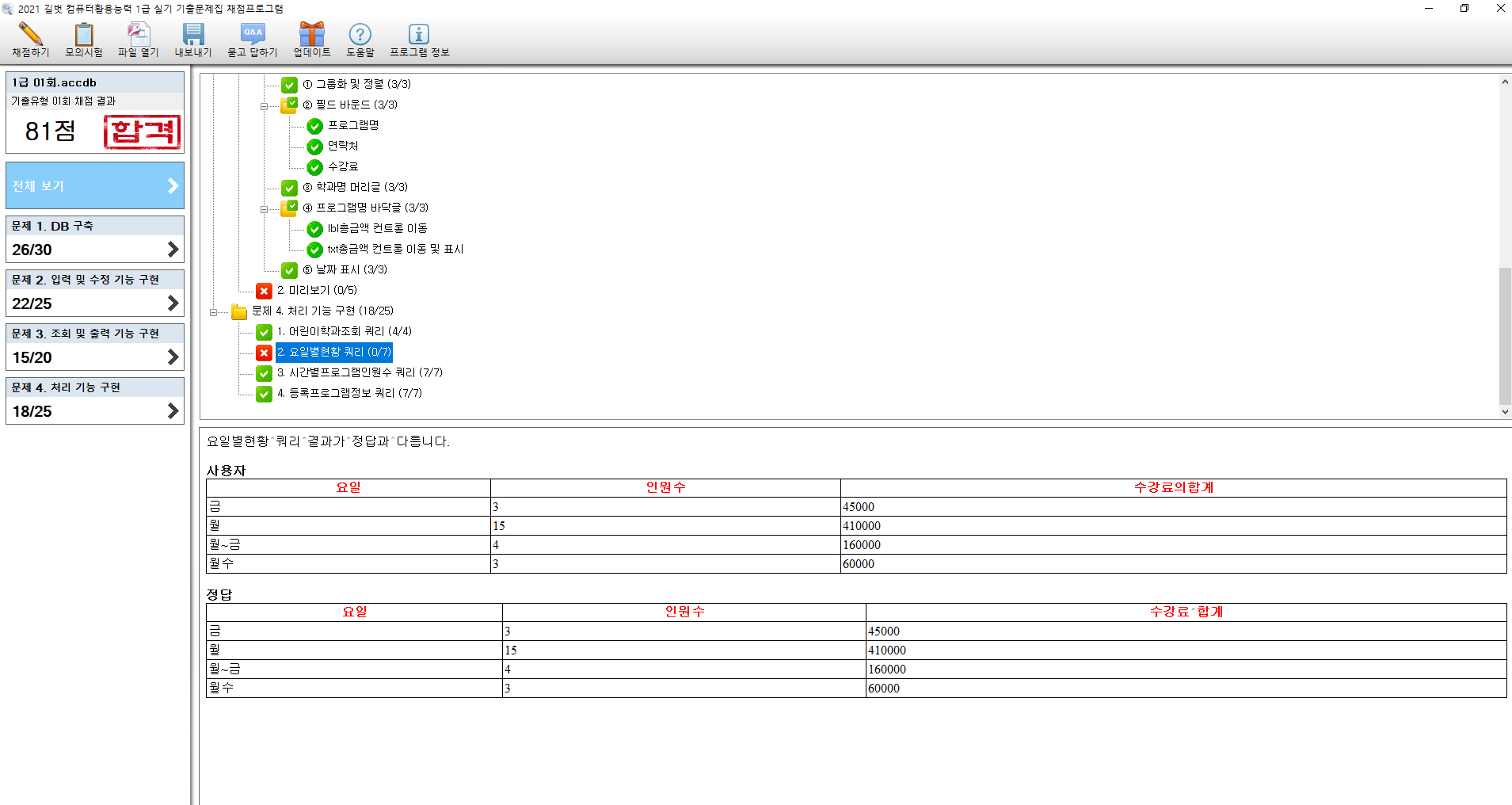Click green check beside 어린이학과조회 쿼리
This screenshot has height=805, width=1512.
[264, 332]
